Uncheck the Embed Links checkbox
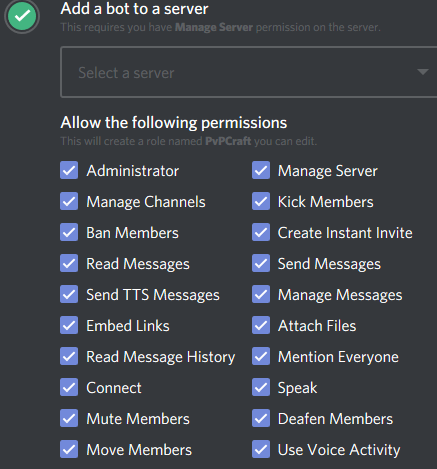Viewport: 437px width, 469px height. pos(69,325)
